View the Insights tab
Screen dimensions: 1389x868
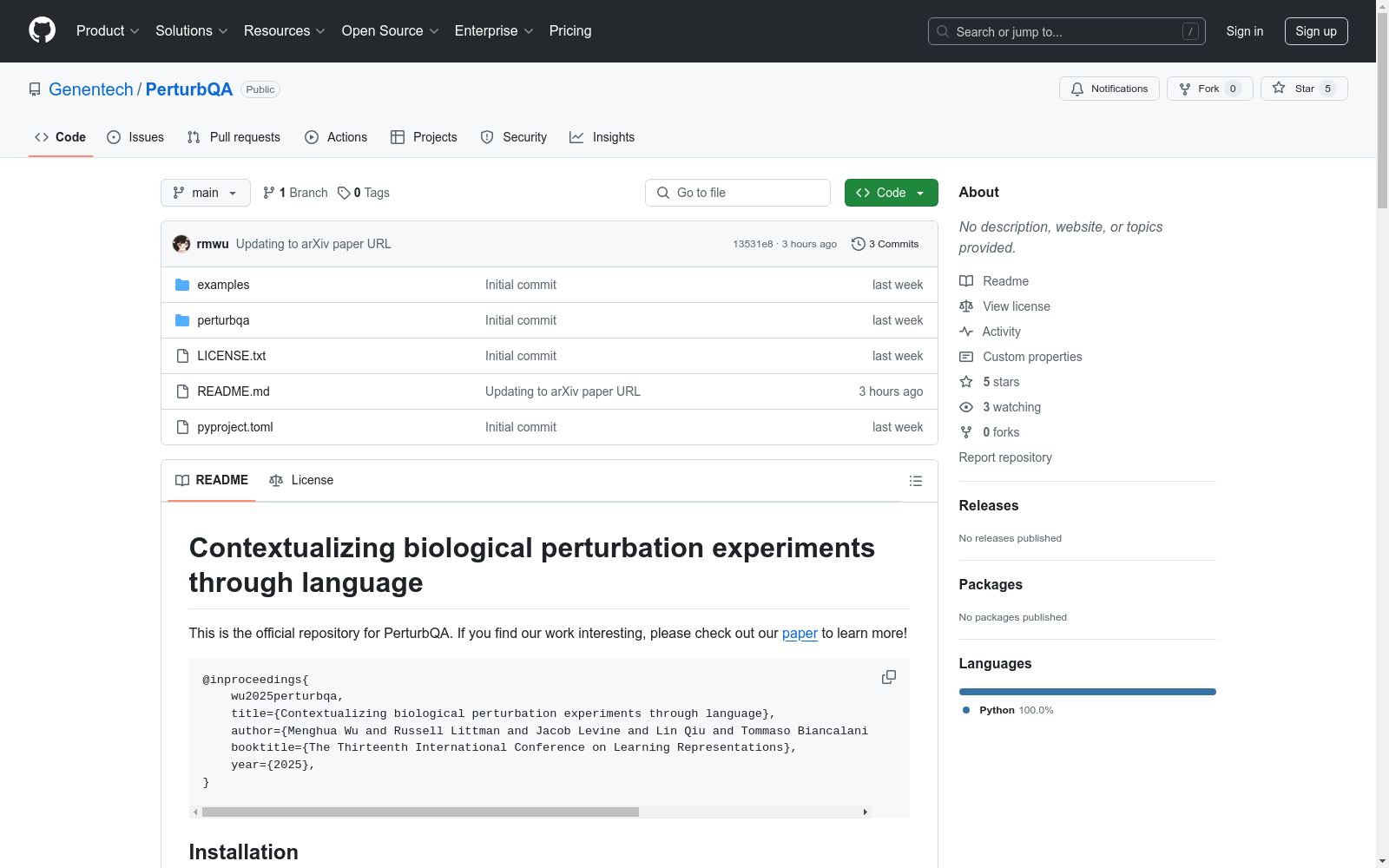pyautogui.click(x=602, y=137)
